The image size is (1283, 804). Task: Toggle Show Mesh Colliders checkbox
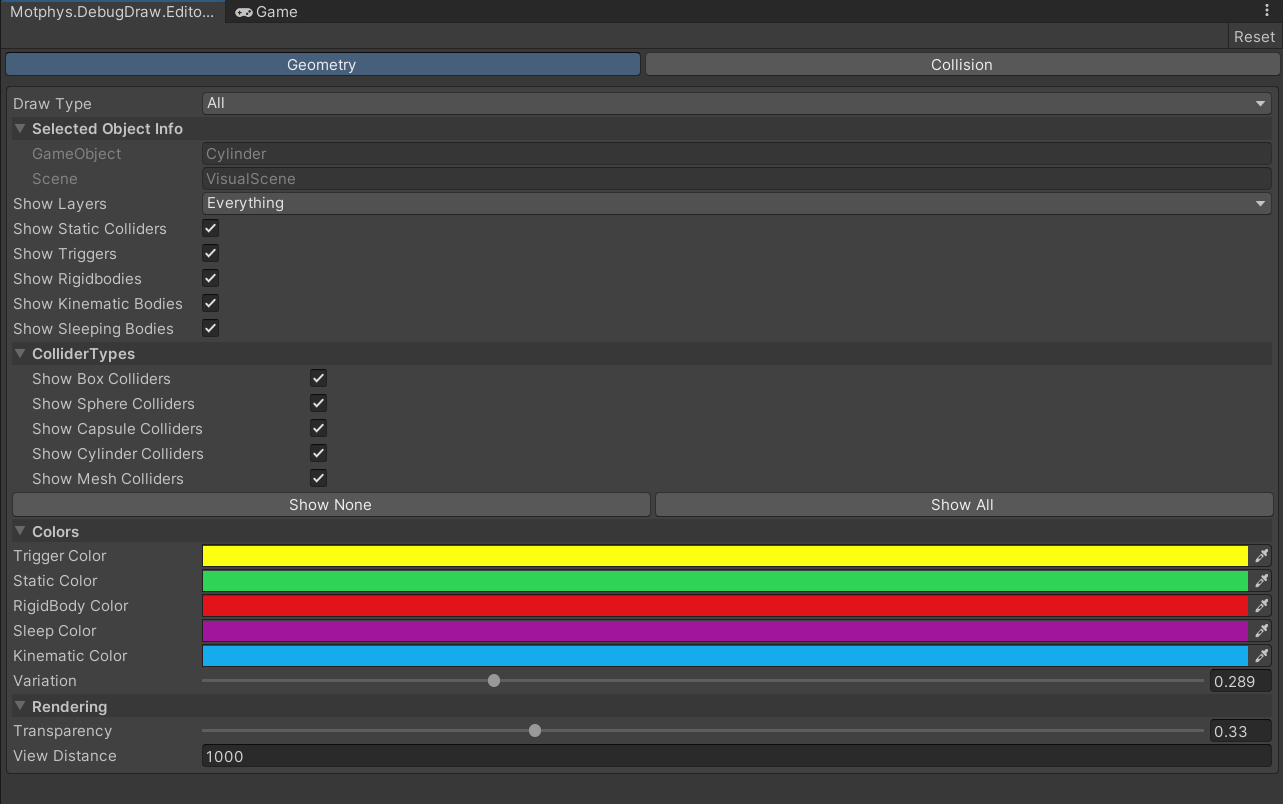coord(318,478)
